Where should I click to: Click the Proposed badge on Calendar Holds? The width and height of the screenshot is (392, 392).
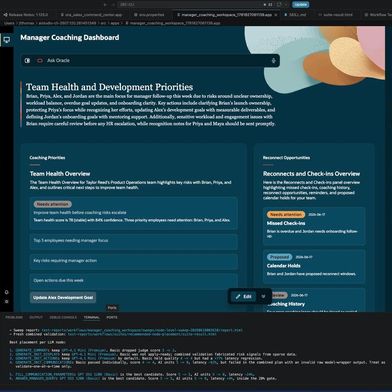(x=279, y=257)
